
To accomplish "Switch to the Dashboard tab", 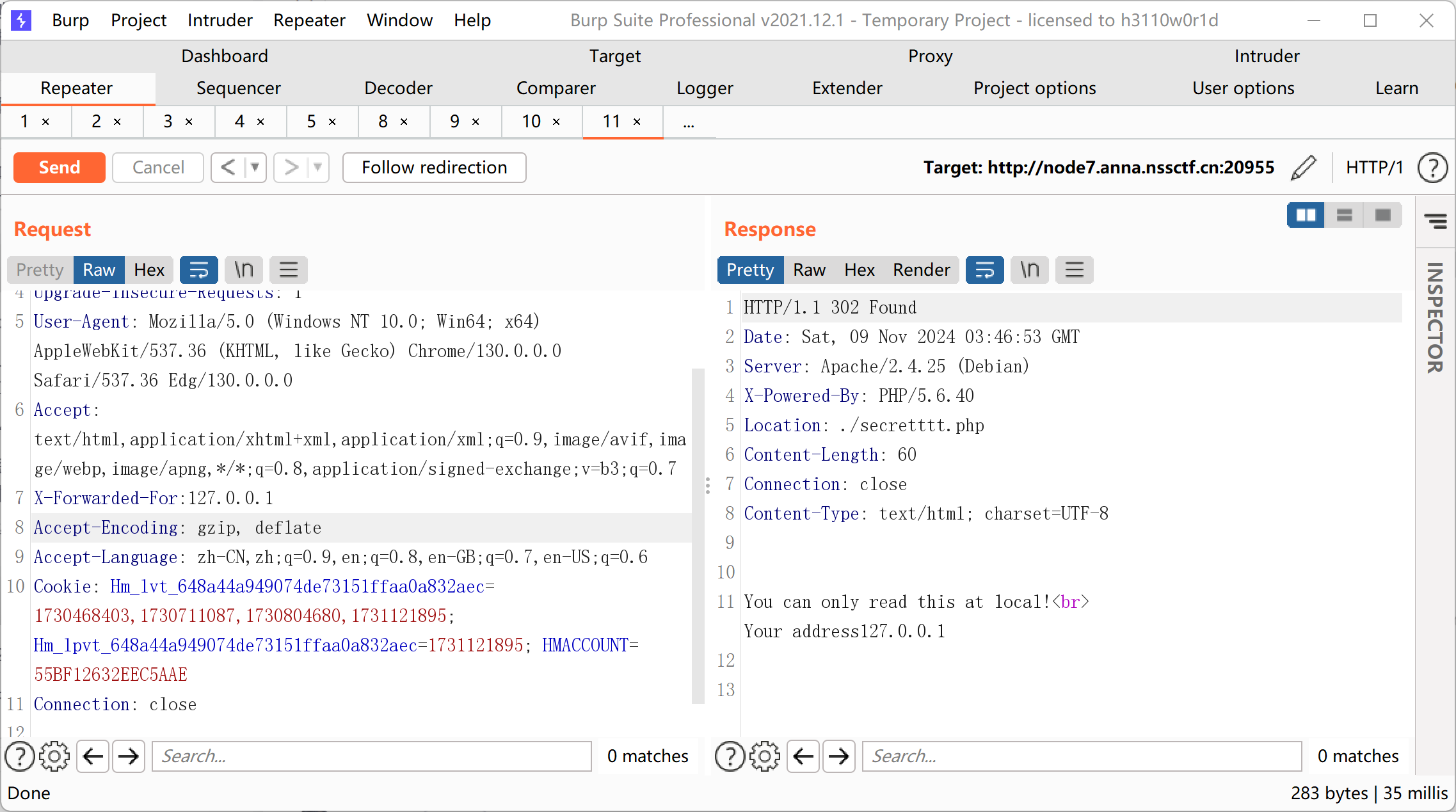I will tap(225, 56).
